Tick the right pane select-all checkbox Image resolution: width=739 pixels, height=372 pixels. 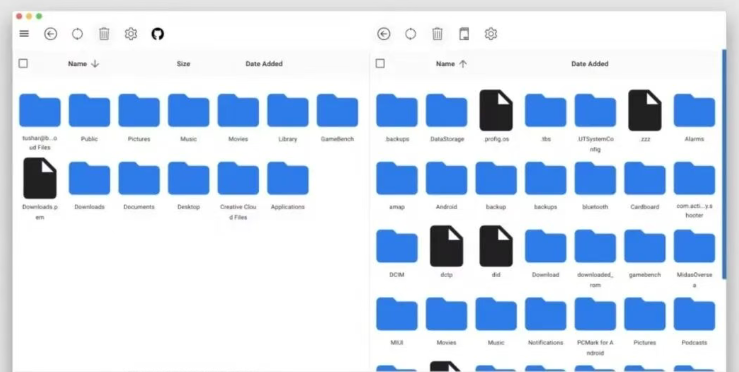click(x=380, y=63)
